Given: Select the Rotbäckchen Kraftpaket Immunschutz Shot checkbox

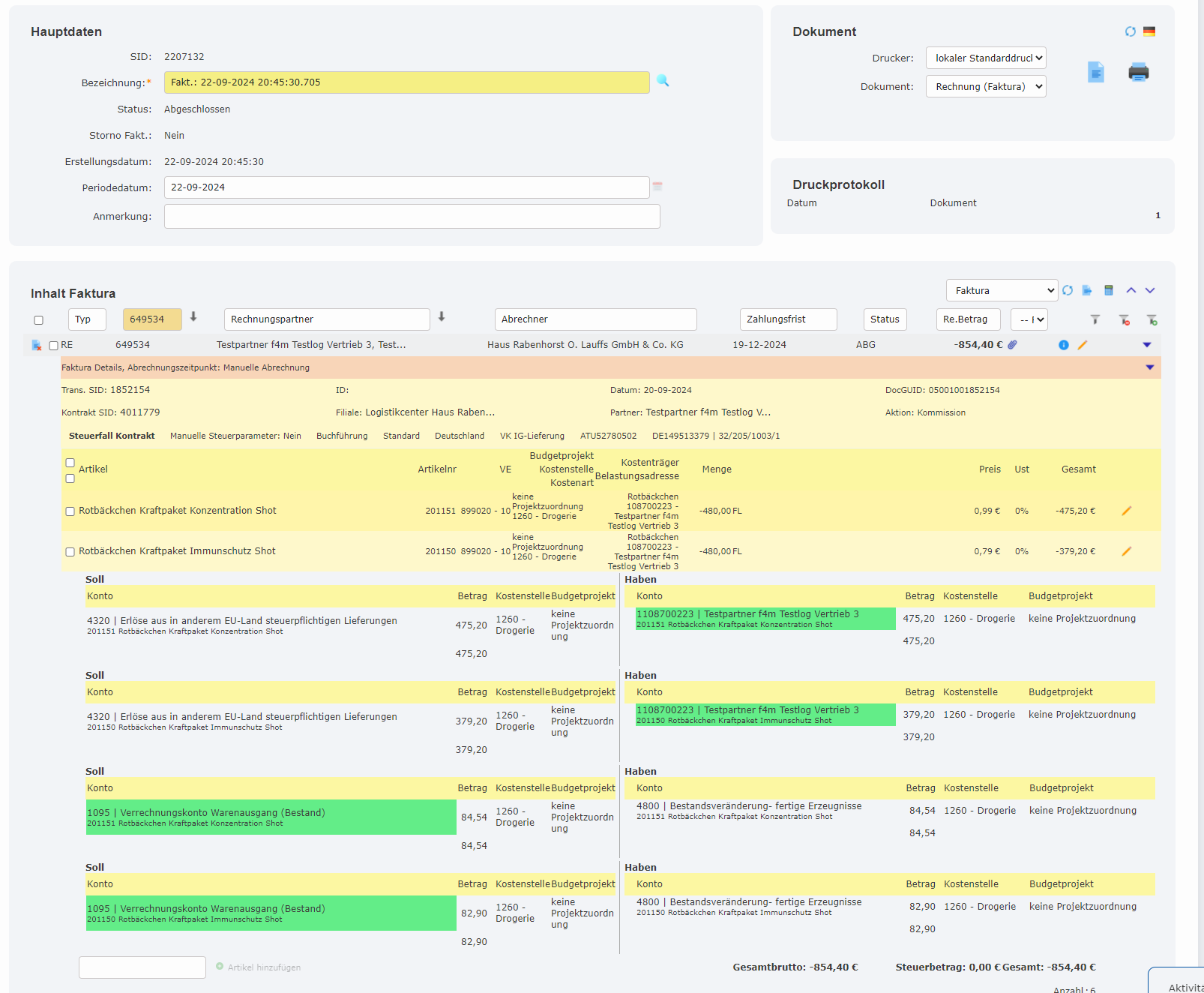Looking at the screenshot, I should tap(70, 550).
